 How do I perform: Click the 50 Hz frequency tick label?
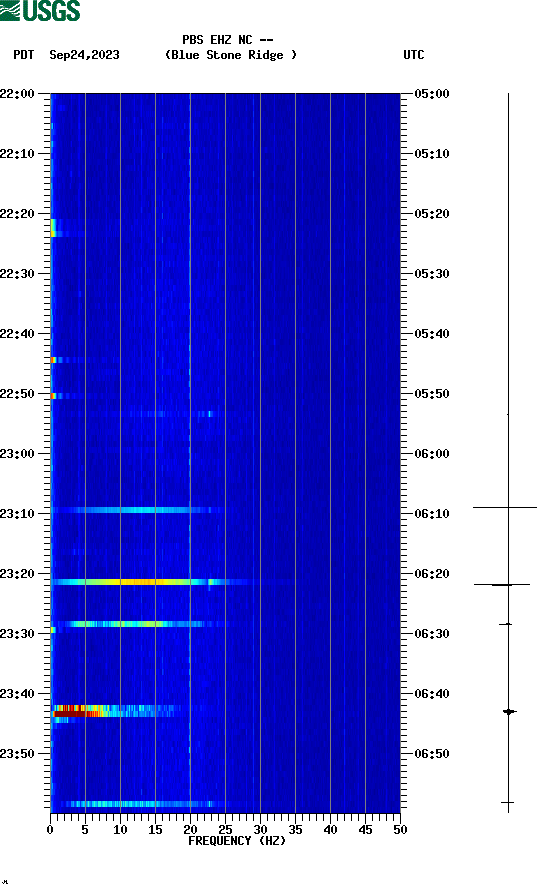coord(400,830)
